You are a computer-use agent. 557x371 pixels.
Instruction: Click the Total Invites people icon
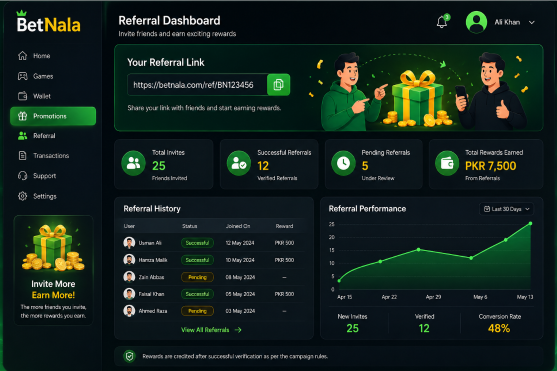click(x=133, y=163)
